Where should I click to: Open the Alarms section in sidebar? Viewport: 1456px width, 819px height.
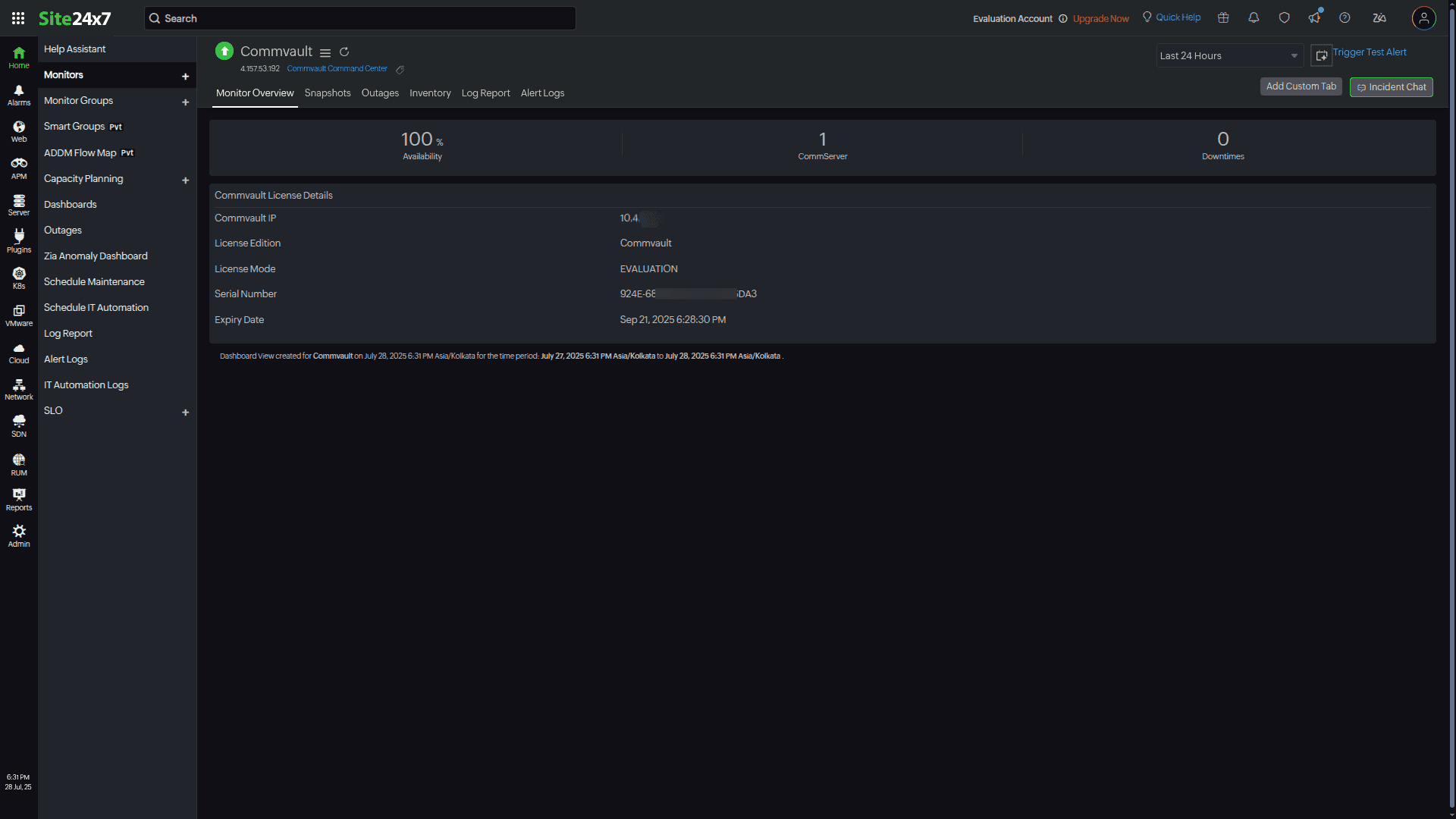(x=18, y=93)
